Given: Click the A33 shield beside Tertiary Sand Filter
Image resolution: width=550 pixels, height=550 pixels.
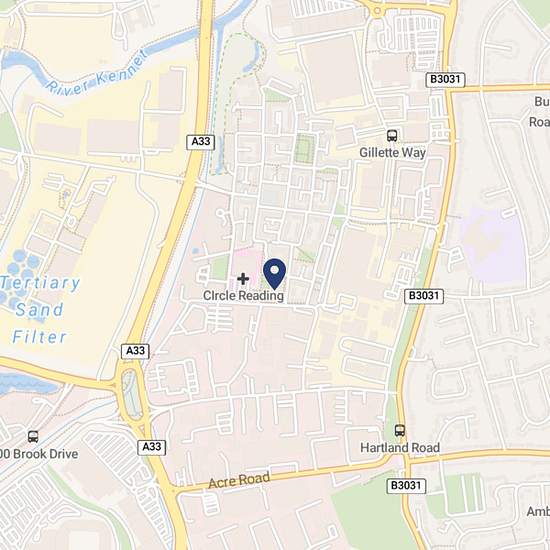Looking at the screenshot, I should click(135, 351).
